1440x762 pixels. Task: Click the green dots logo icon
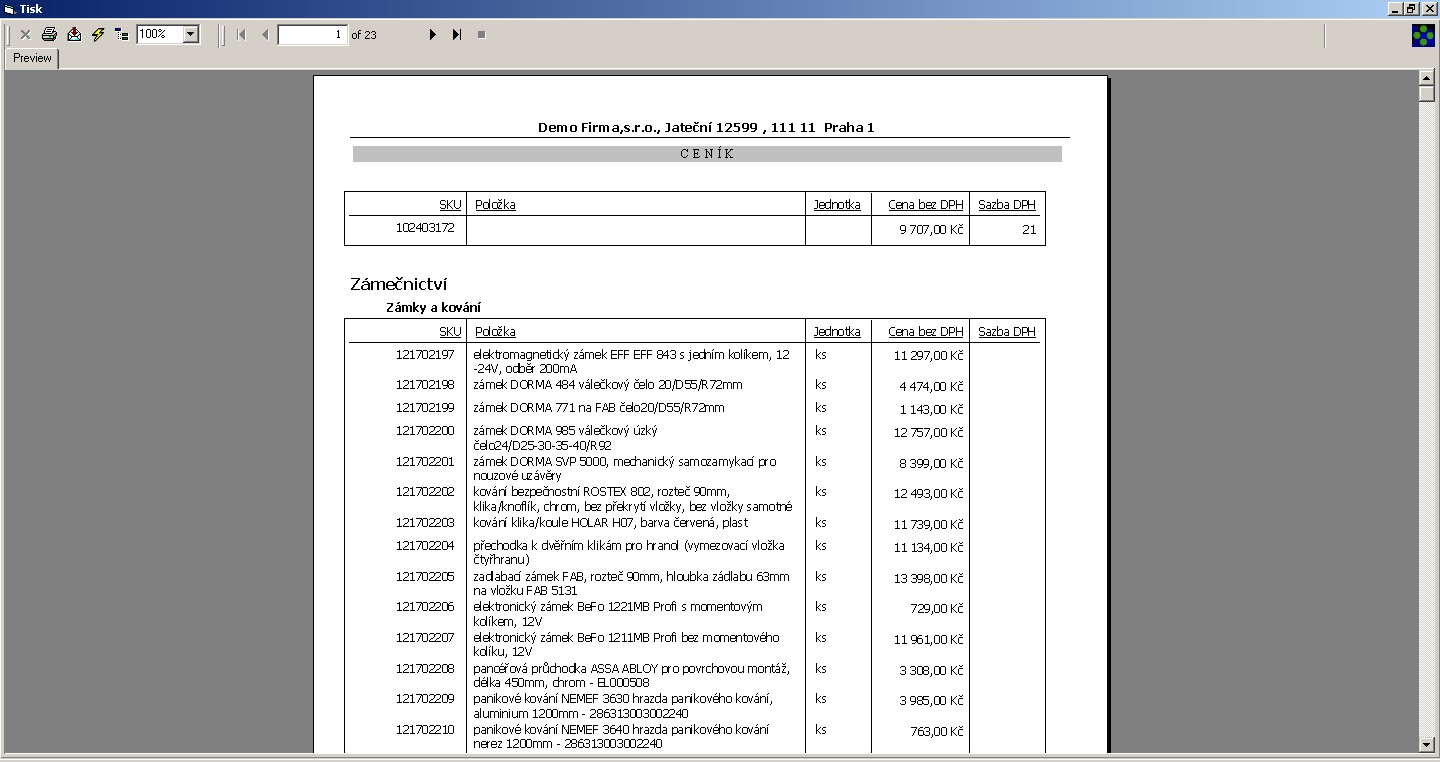click(x=1422, y=37)
